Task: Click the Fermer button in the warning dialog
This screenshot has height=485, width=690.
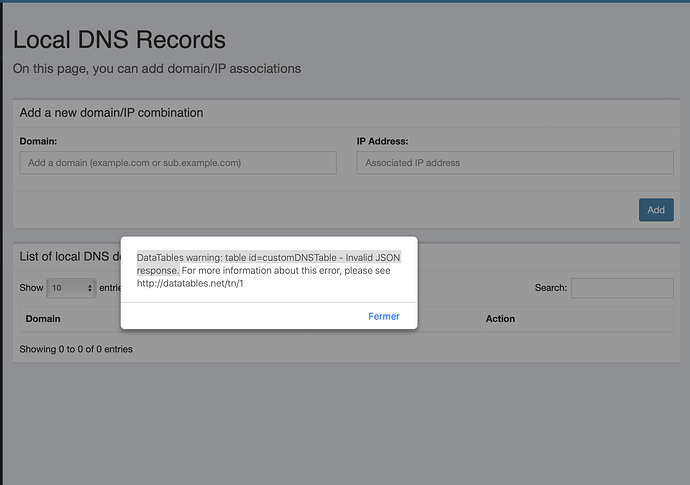Action: tap(384, 316)
